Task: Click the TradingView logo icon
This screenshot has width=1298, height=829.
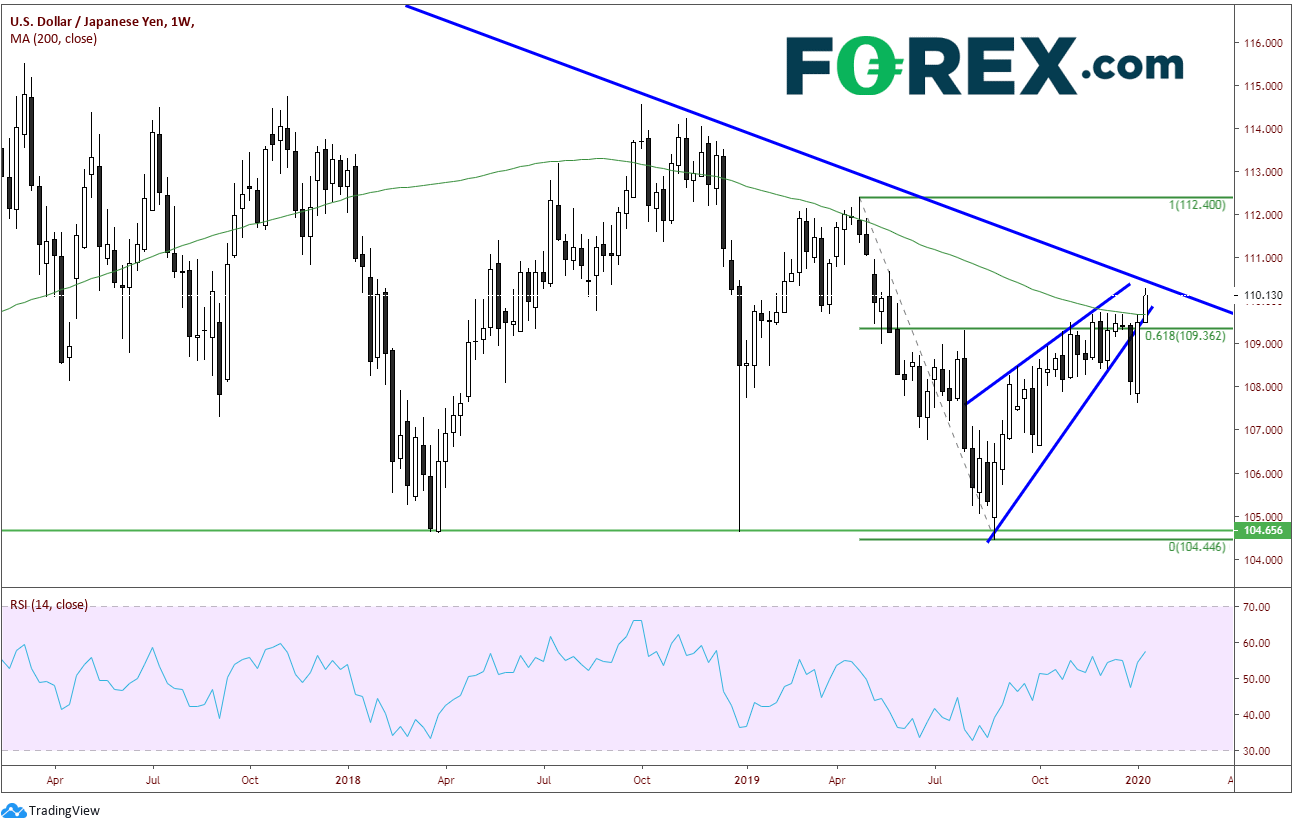Action: click(x=13, y=811)
